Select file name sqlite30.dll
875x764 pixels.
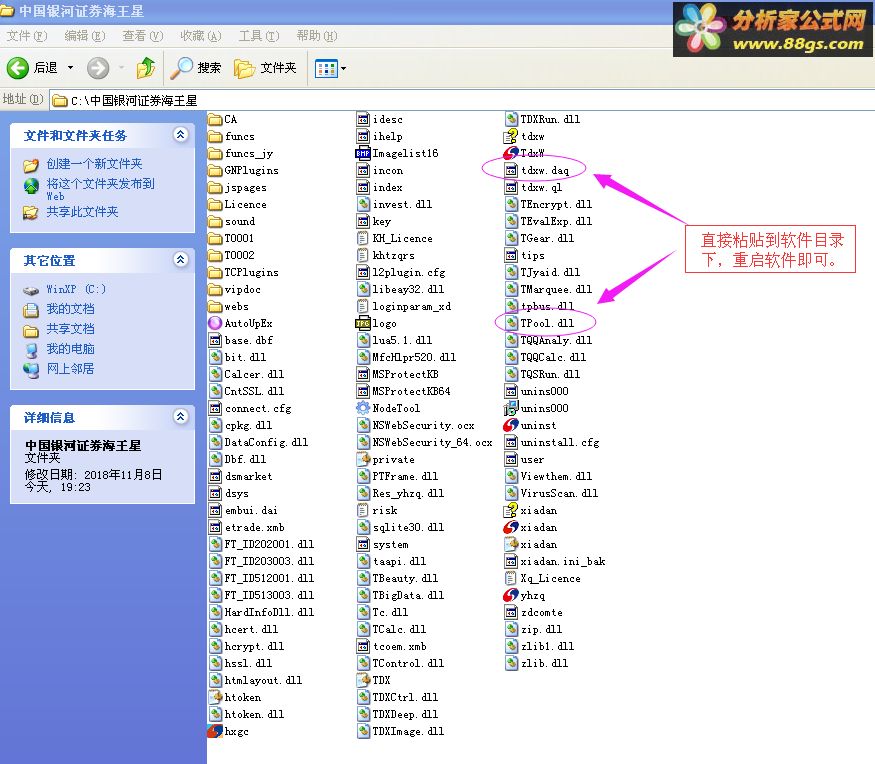tap(408, 527)
